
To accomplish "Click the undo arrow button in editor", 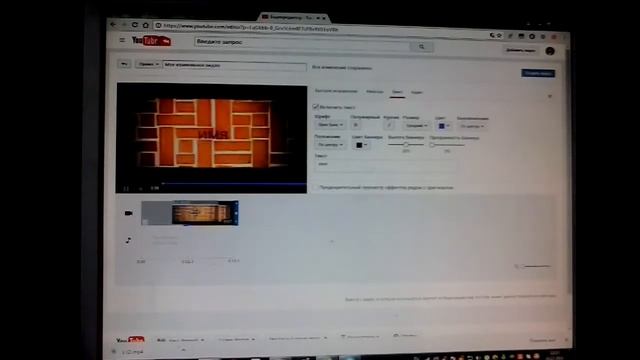I will 124,64.
